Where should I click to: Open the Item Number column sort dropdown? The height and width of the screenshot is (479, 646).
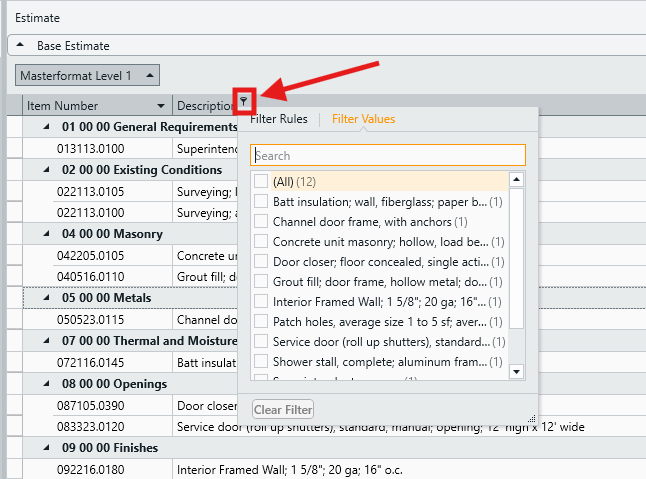[x=161, y=105]
